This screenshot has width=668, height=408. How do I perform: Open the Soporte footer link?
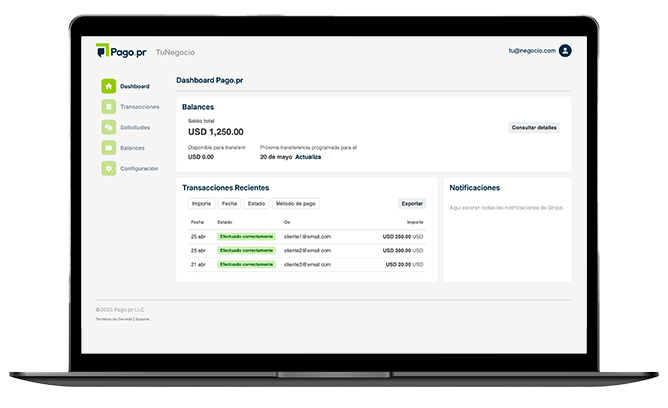pos(142,318)
